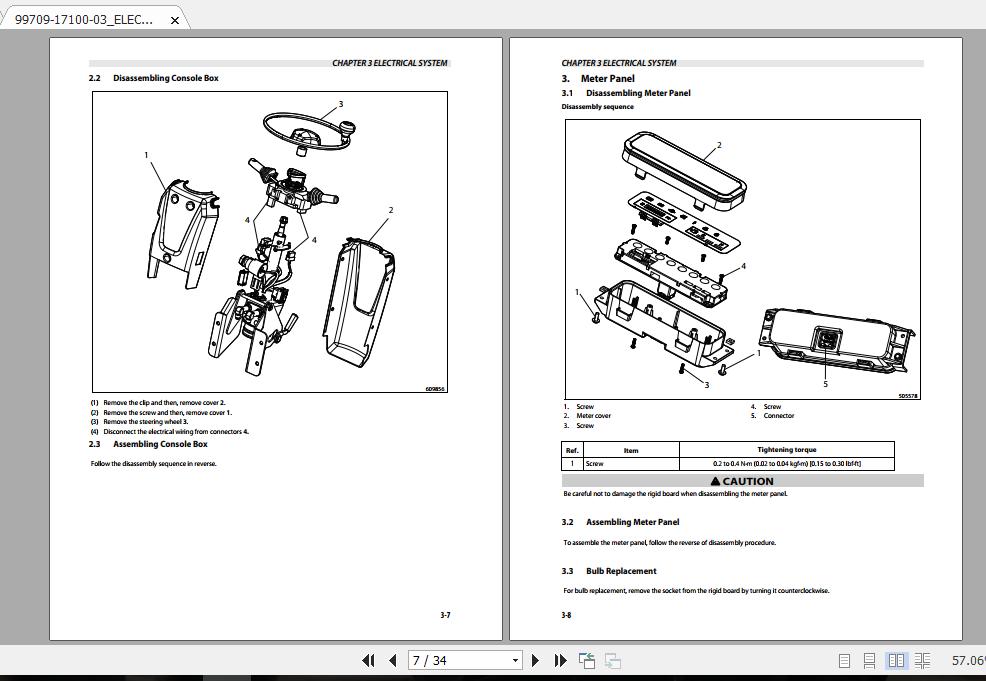Toggle continuous facing pages mode

tap(922, 660)
